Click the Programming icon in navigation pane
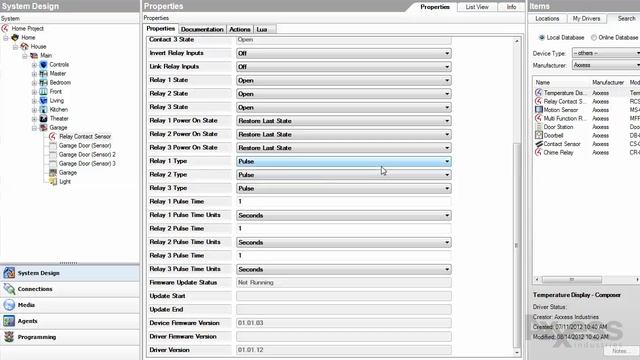Screen dimensions: 640x360 coord(9,337)
